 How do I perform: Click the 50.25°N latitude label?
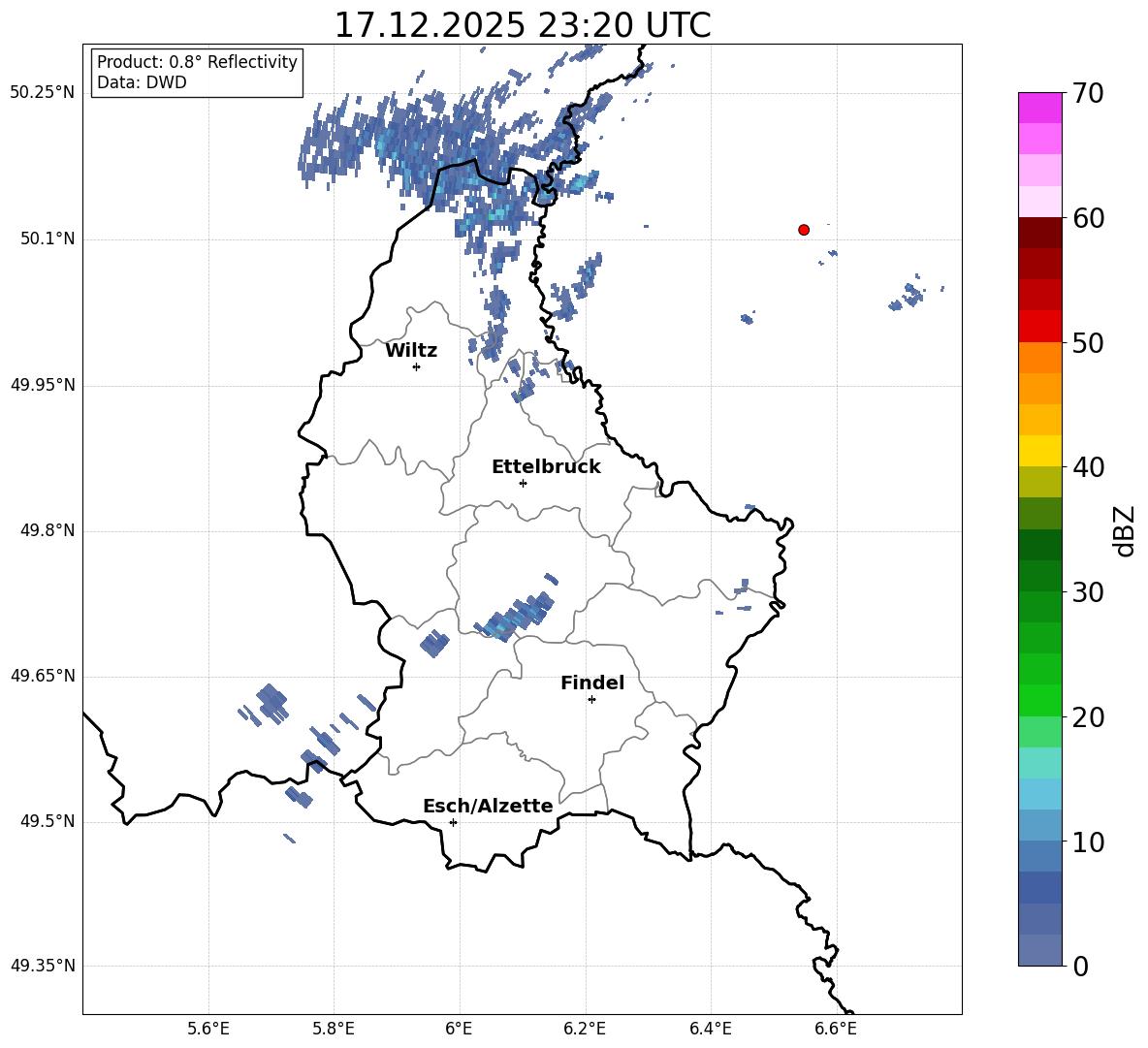[x=43, y=93]
